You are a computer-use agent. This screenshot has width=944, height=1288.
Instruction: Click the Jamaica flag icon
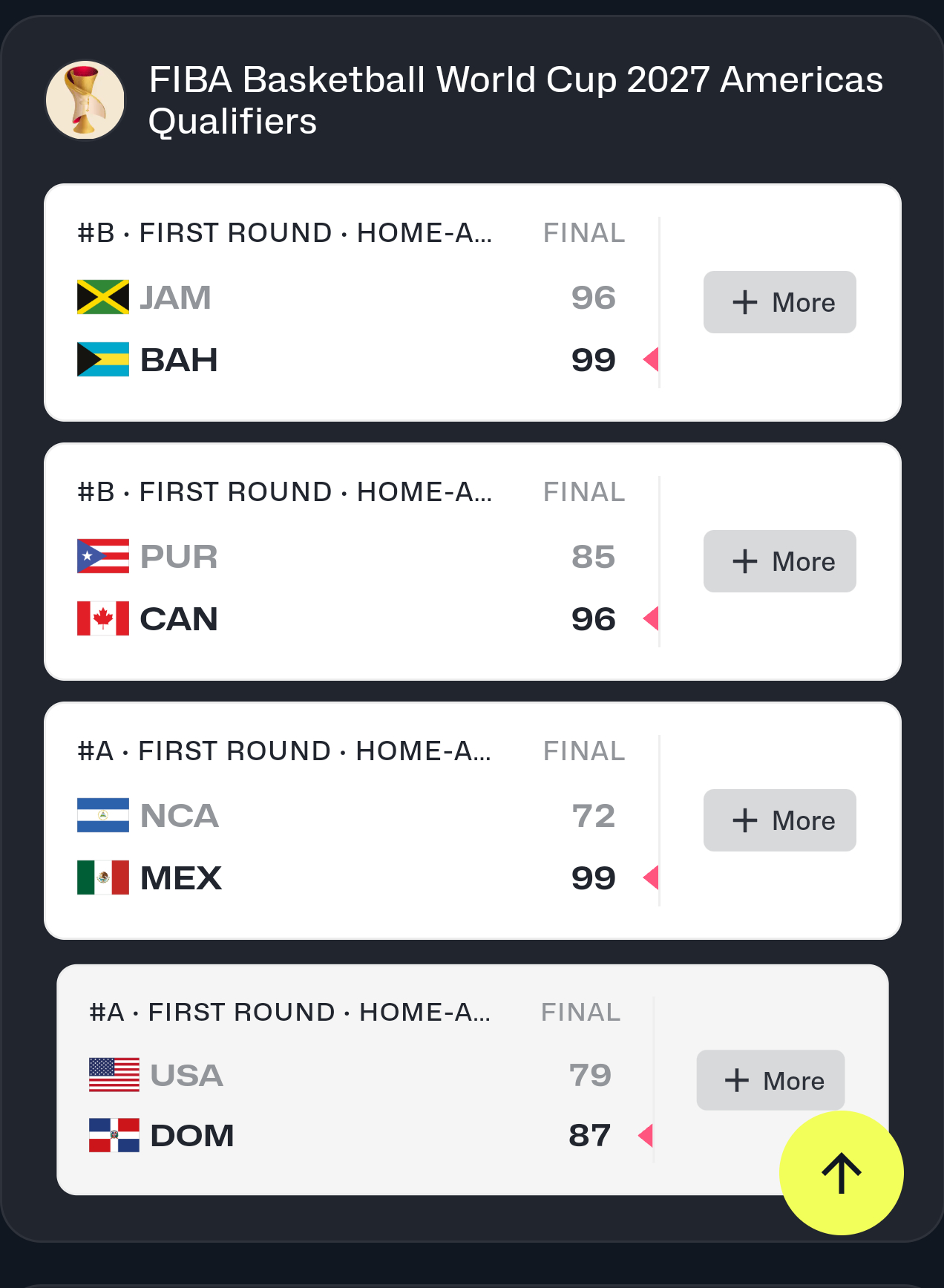[x=103, y=297]
